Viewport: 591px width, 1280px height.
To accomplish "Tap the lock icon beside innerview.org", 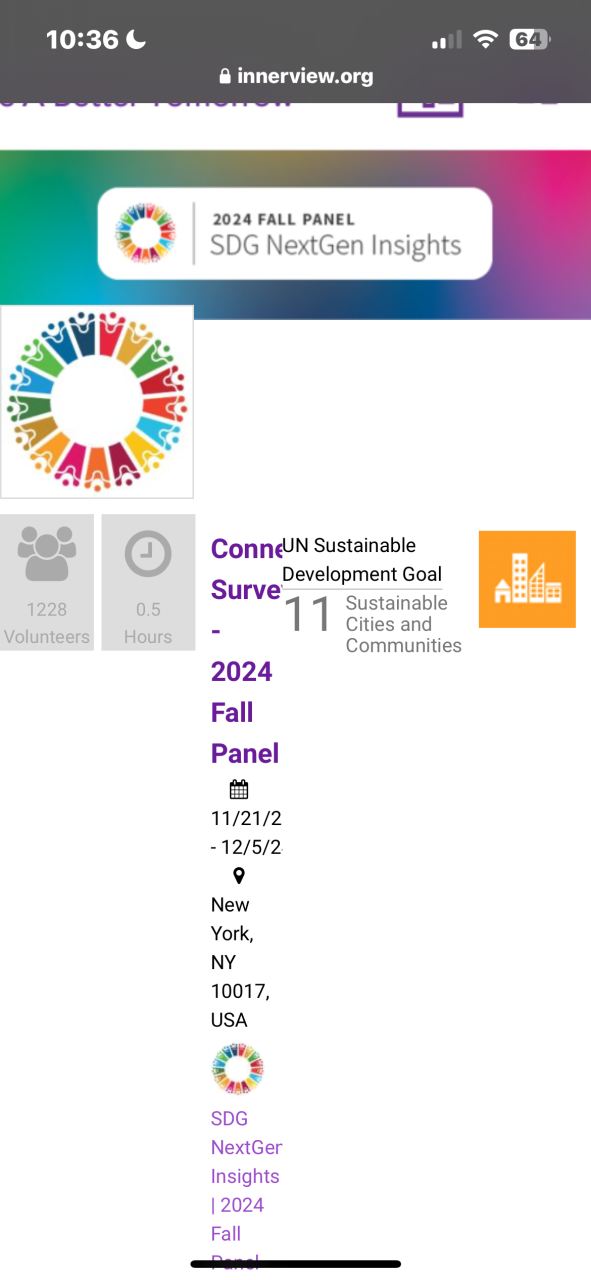I will click(x=224, y=76).
